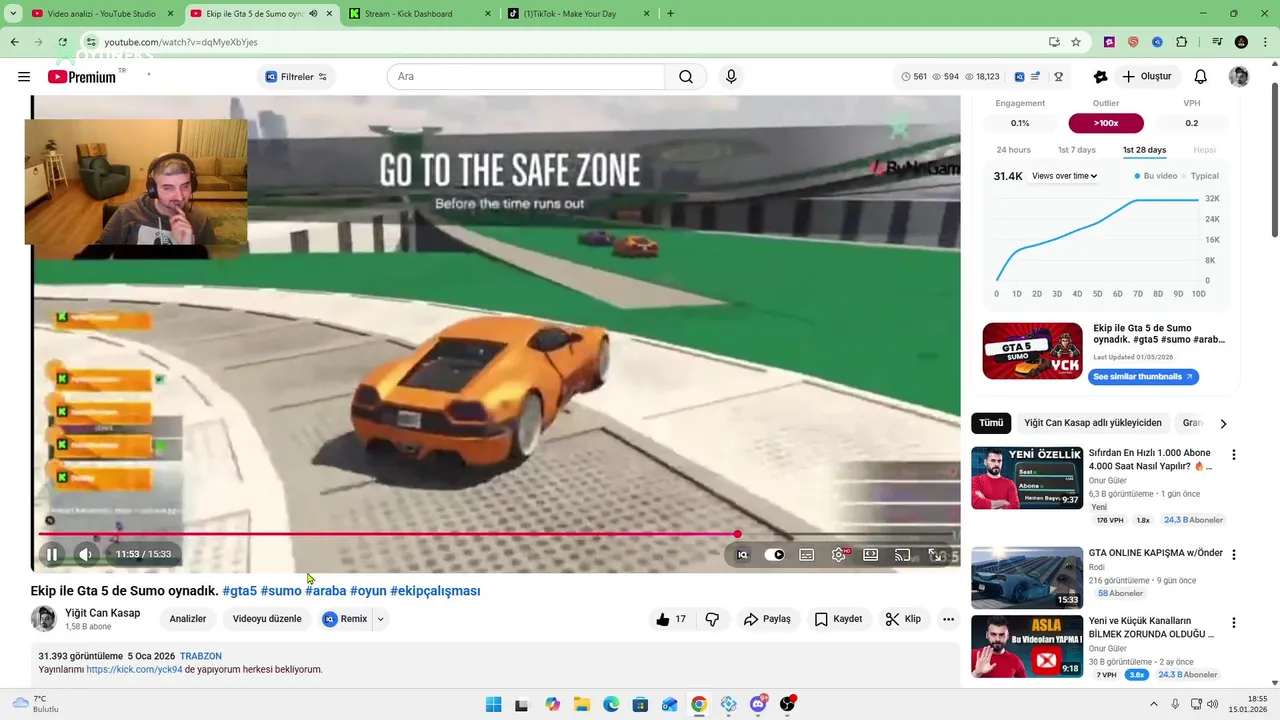Pause the video playback
This screenshot has height=720, width=1280.
point(52,554)
